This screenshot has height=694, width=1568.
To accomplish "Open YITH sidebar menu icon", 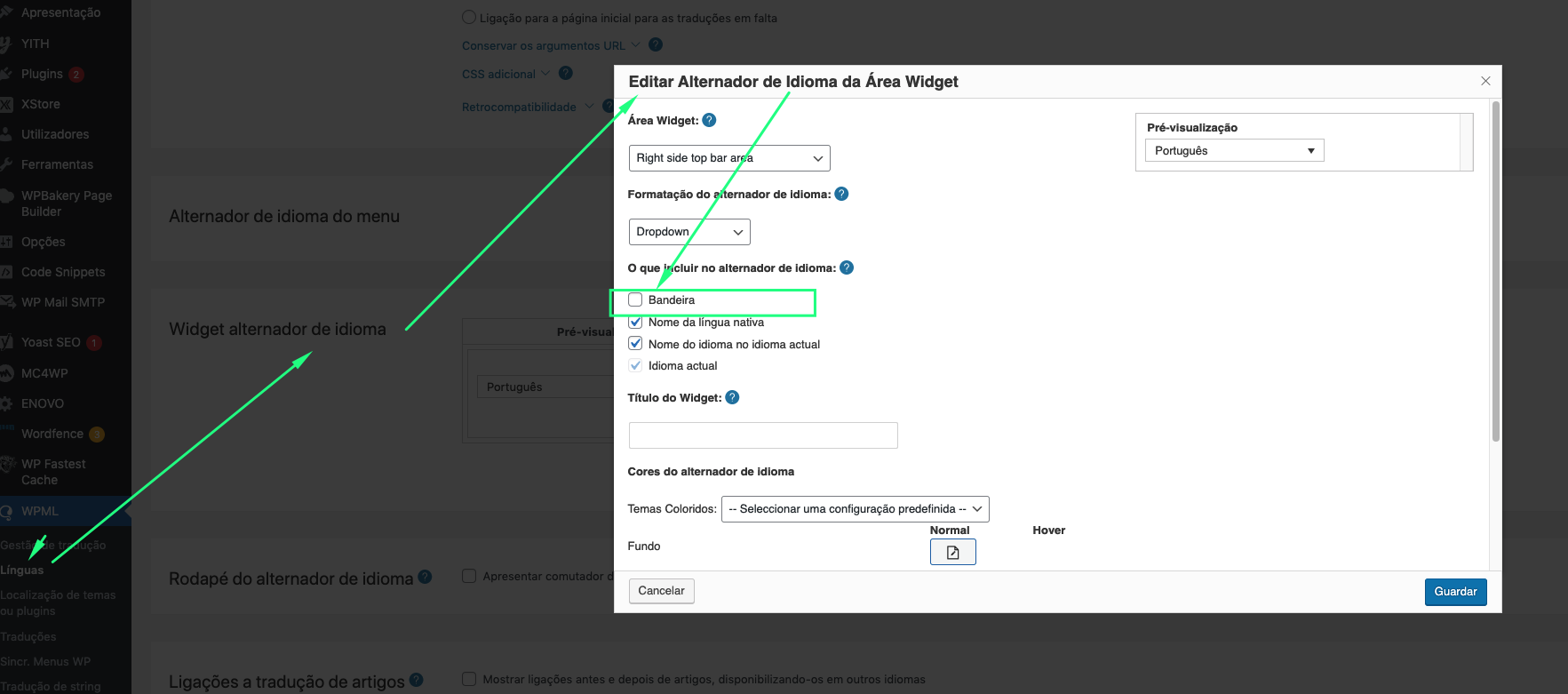I will (6, 44).
